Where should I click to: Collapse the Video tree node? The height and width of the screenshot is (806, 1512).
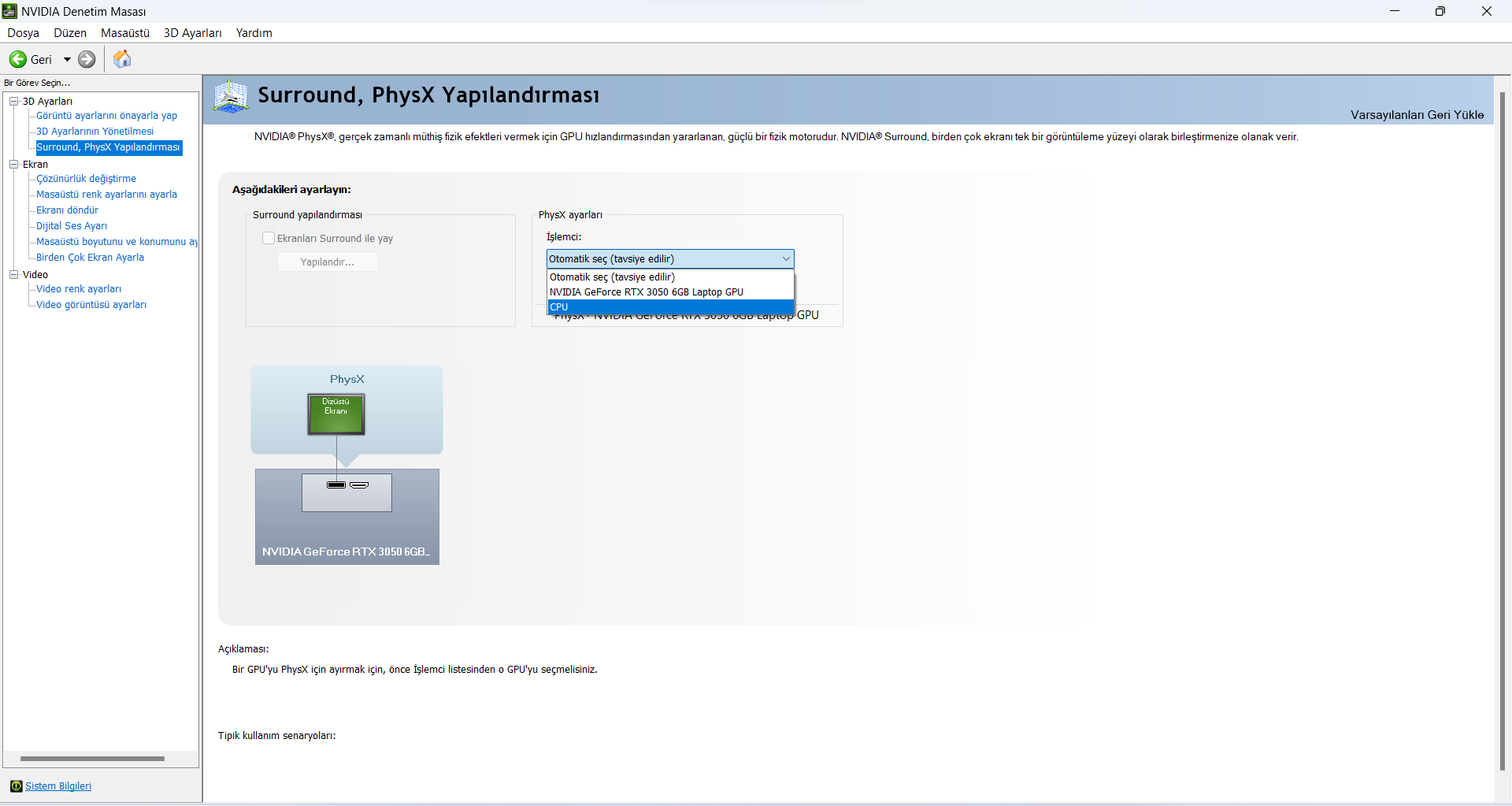click(x=13, y=274)
